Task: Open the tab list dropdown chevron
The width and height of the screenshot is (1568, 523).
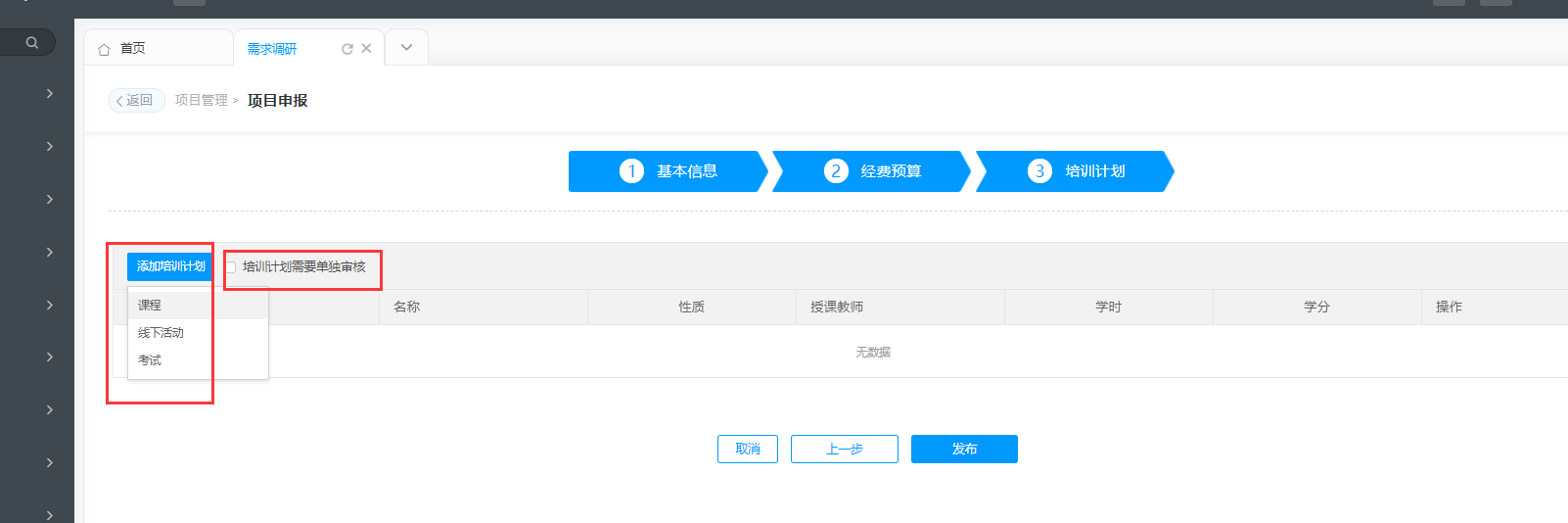Action: pyautogui.click(x=406, y=47)
